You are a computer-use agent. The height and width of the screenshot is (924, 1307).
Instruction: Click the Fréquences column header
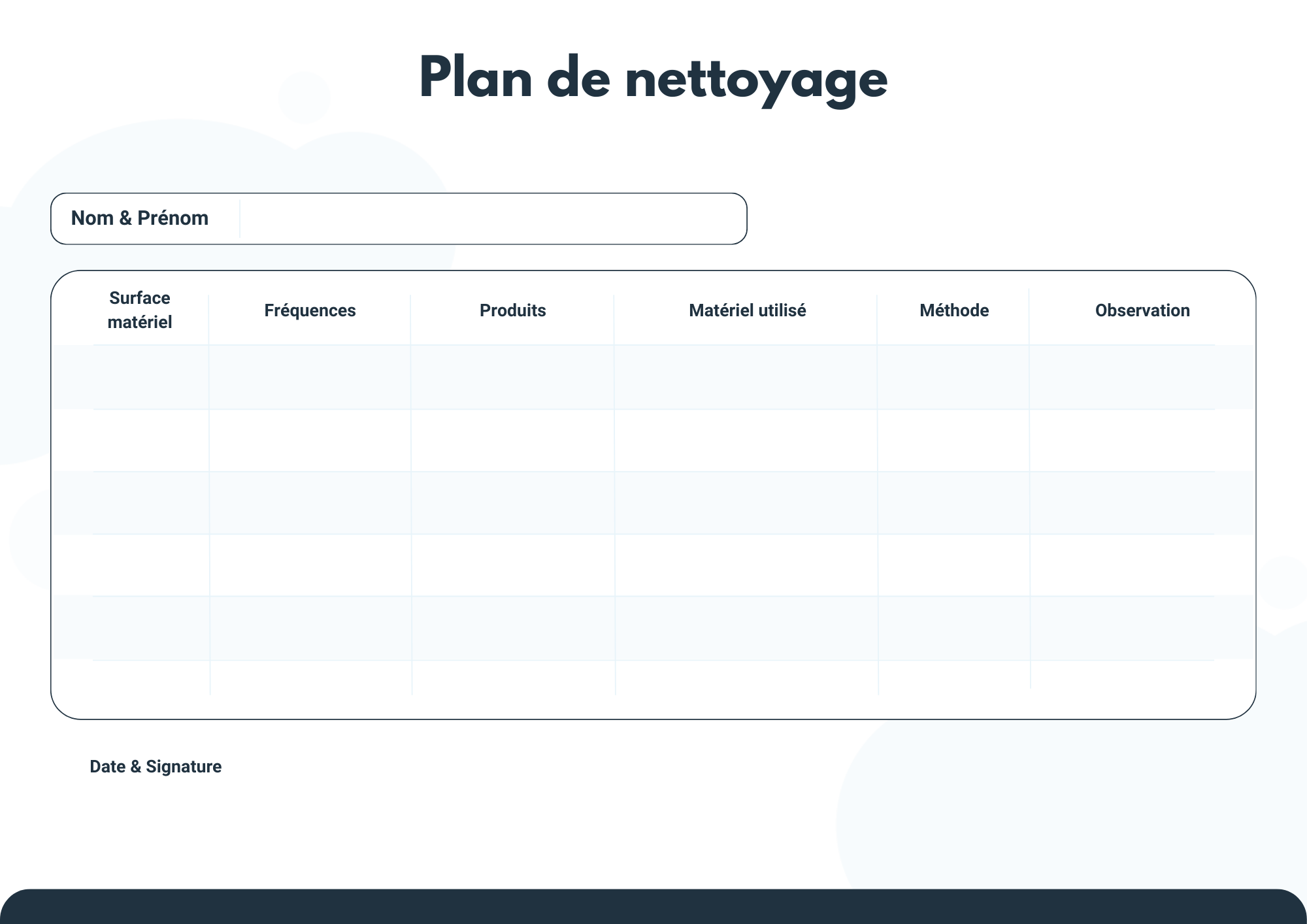pyautogui.click(x=310, y=310)
